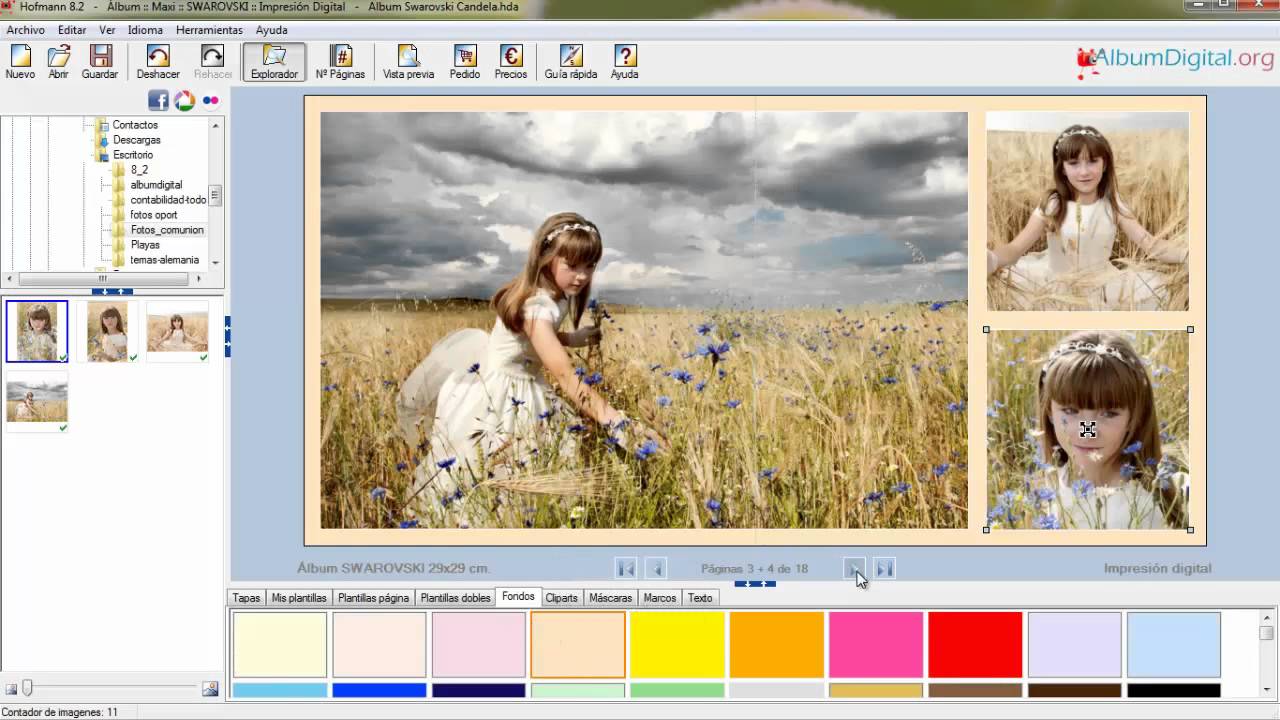
Task: Open the Pedido order cart
Action: pyautogui.click(x=464, y=62)
